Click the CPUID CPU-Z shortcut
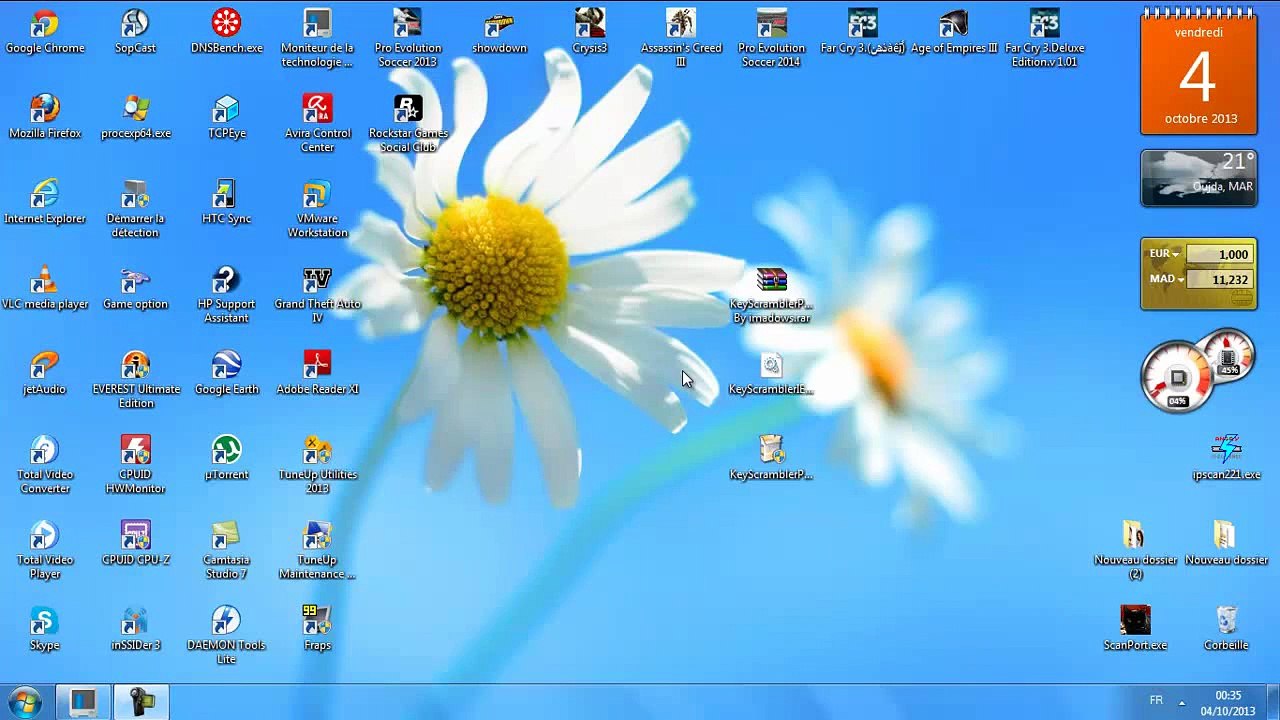This screenshot has height=720, width=1280. click(135, 542)
